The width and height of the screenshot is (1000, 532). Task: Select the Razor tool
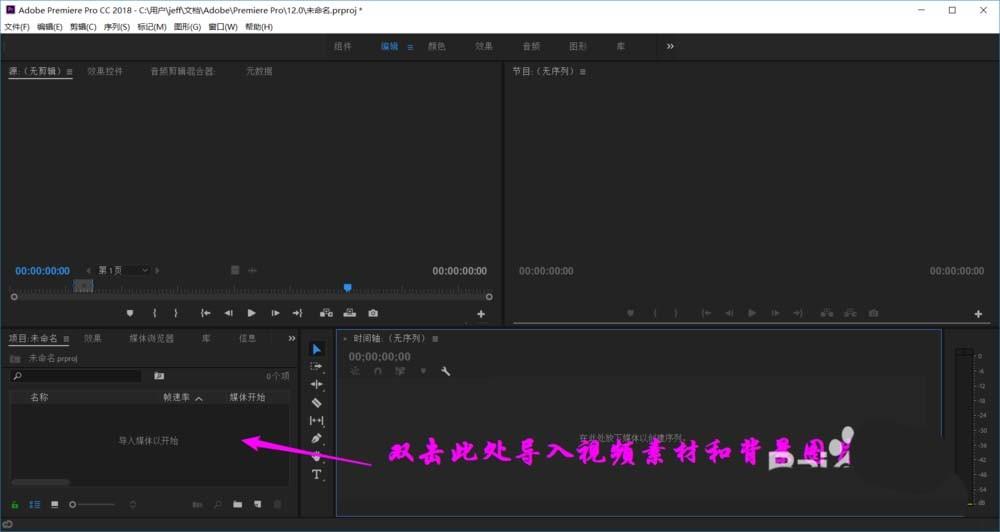[316, 403]
